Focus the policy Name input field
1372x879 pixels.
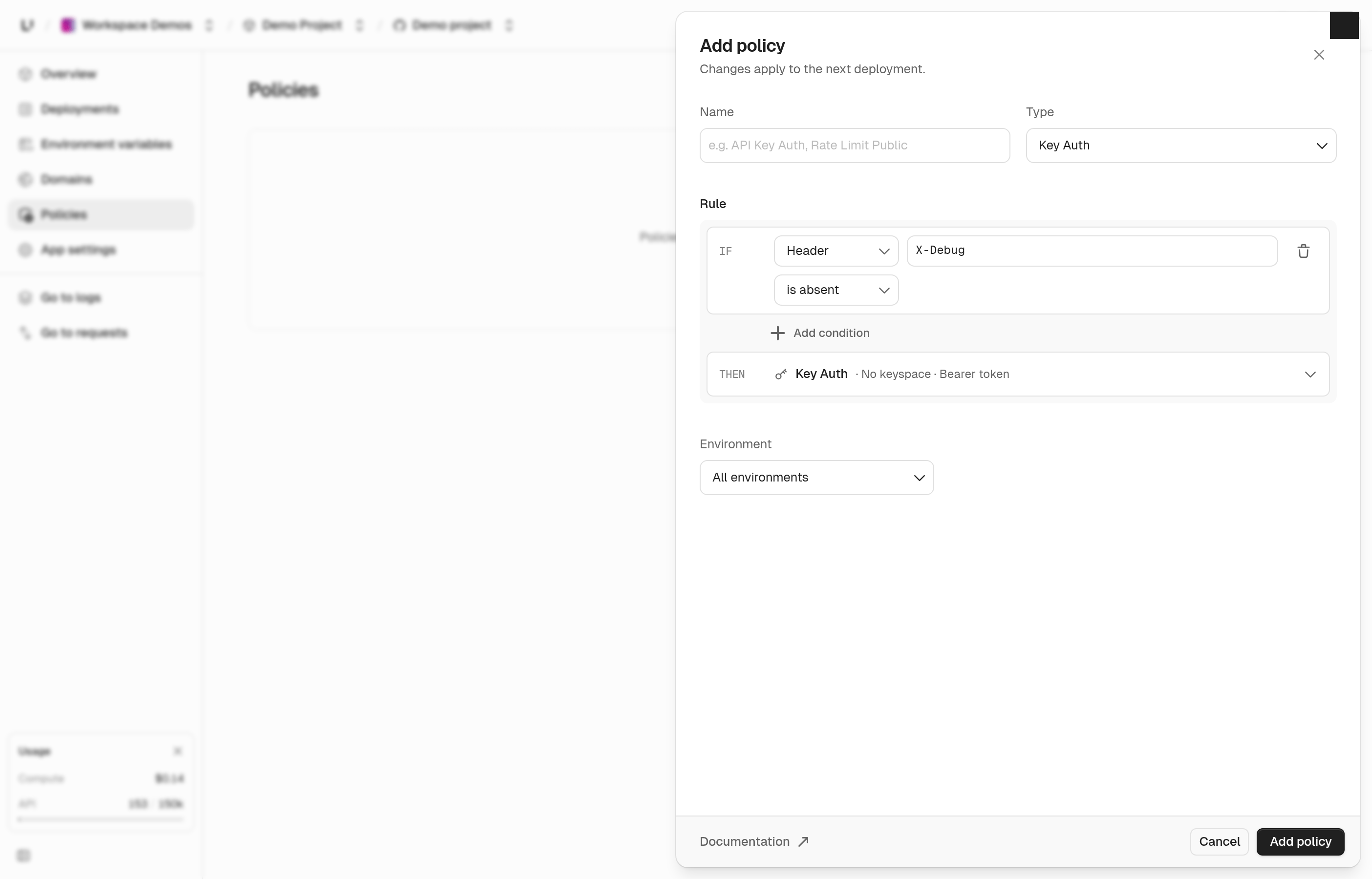[855, 146]
